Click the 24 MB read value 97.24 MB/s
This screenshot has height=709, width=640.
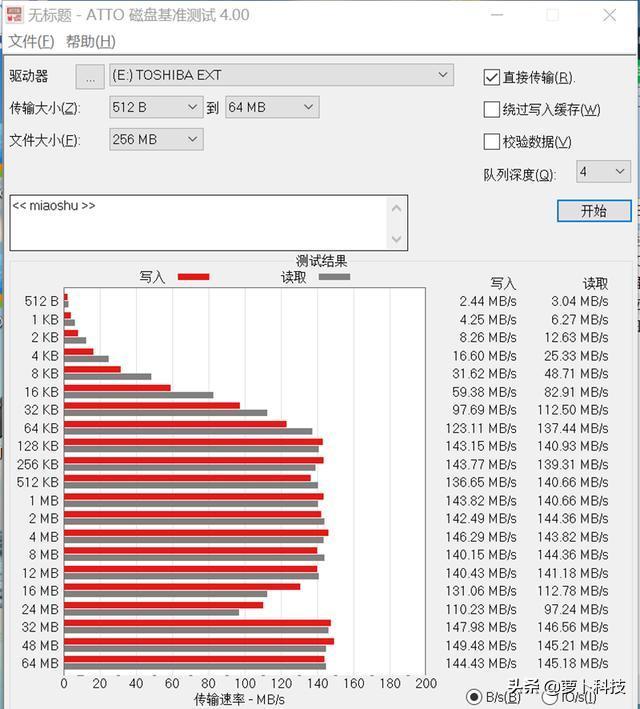click(x=576, y=609)
